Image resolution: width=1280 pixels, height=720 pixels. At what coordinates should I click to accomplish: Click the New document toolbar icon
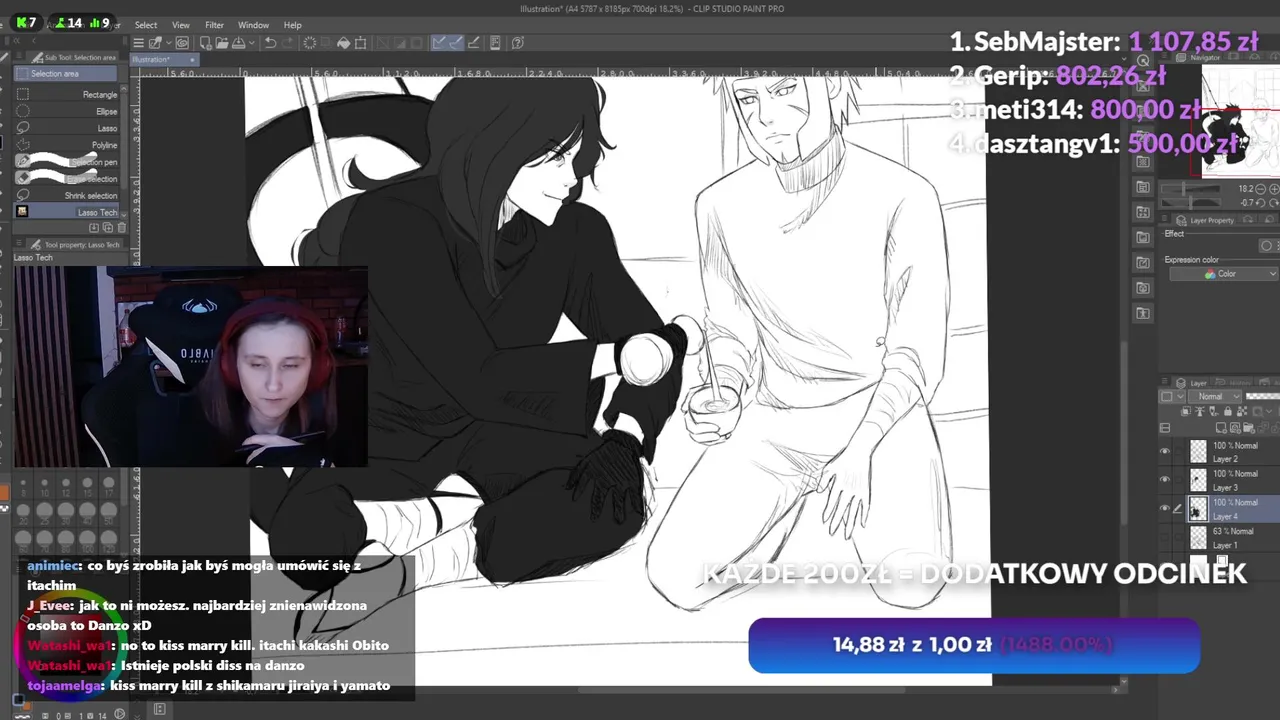[205, 43]
